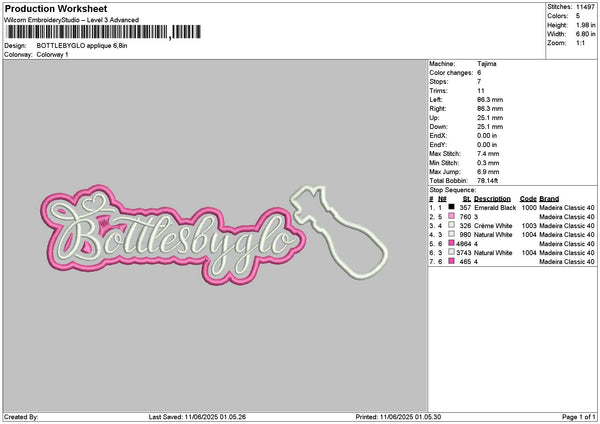The image size is (600, 424).
Task: Select stitch count "3743" in row 6
Action: tap(464, 253)
